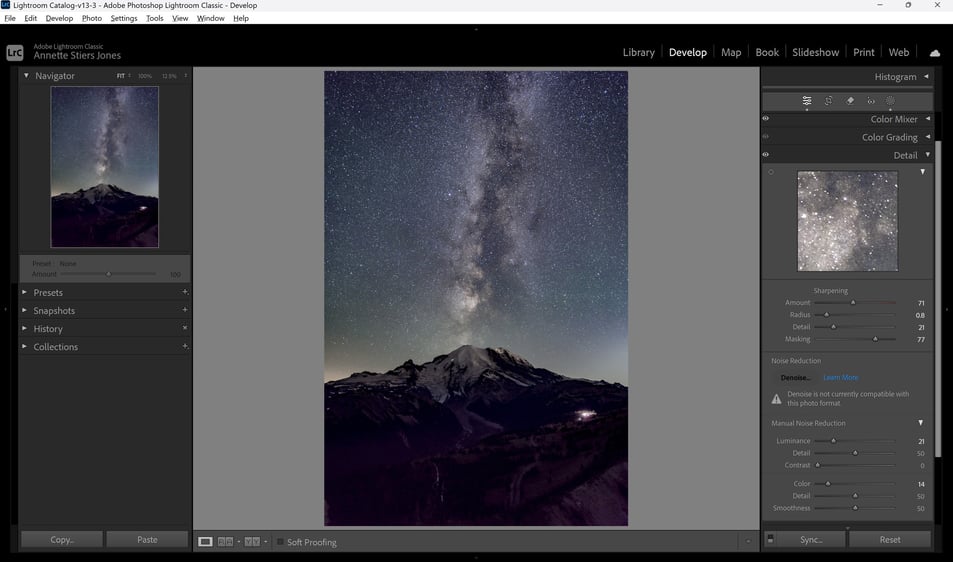Screen dimensions: 953x562
Task: Switch to the Library module
Action: pyautogui.click(x=638, y=52)
